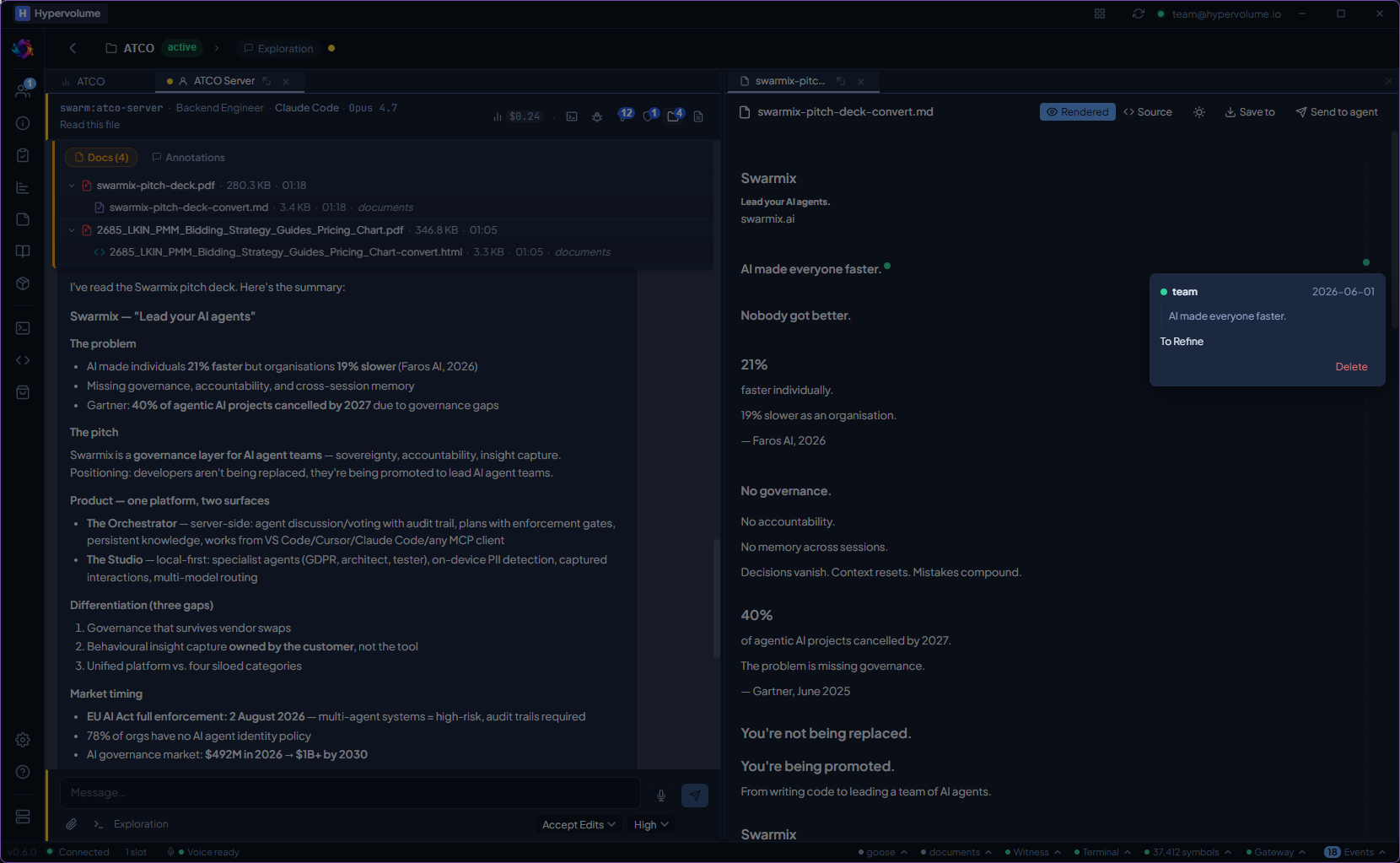Pop out the ATCO Server tab
1400x863 pixels.
267,81
